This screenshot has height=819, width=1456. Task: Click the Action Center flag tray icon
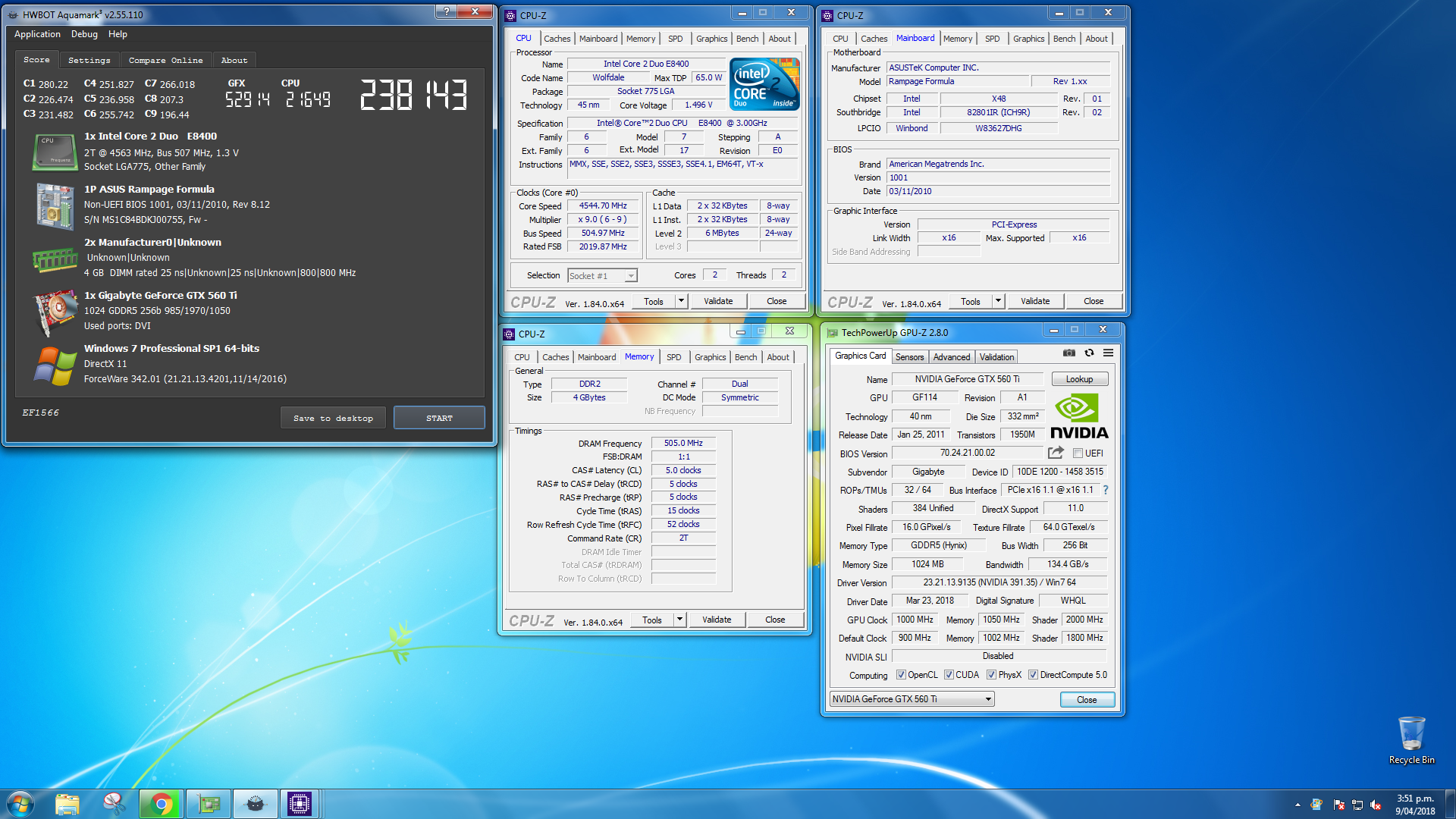pos(1338,805)
